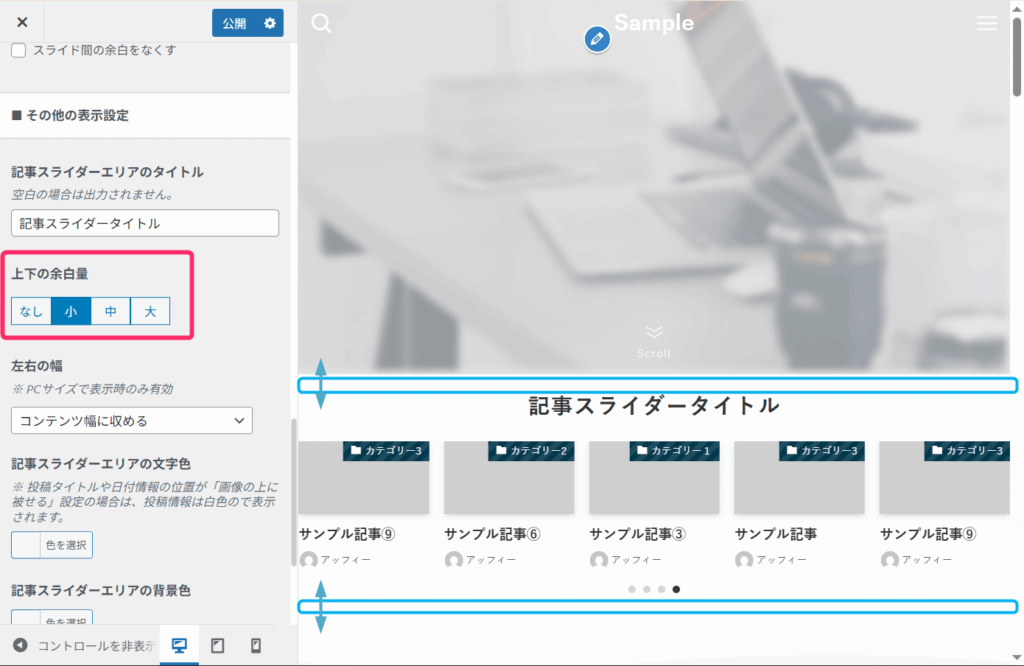Switch to tablet preview icon
Image resolution: width=1024 pixels, height=666 pixels.
pyautogui.click(x=217, y=645)
